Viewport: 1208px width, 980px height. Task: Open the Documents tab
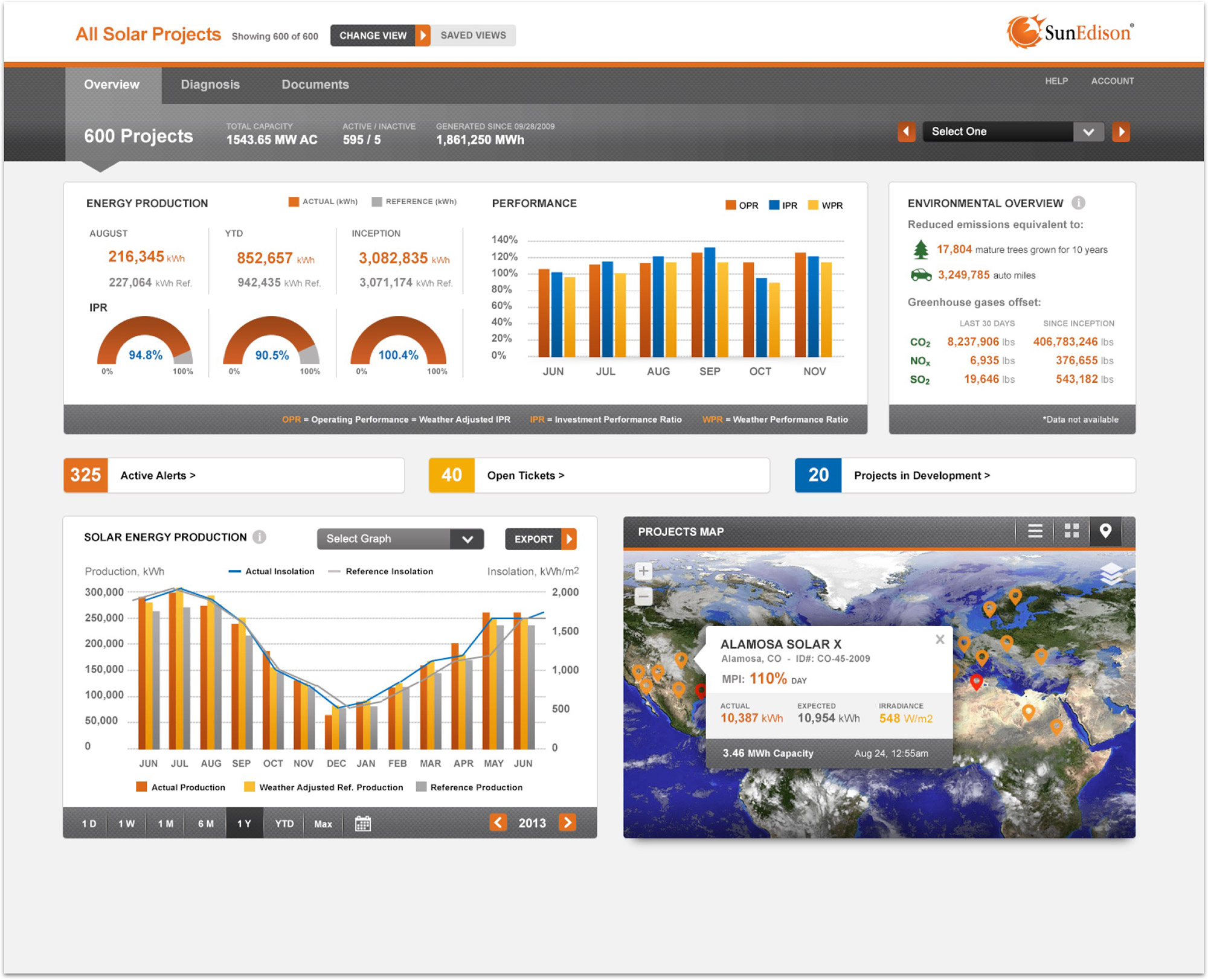[x=315, y=85]
